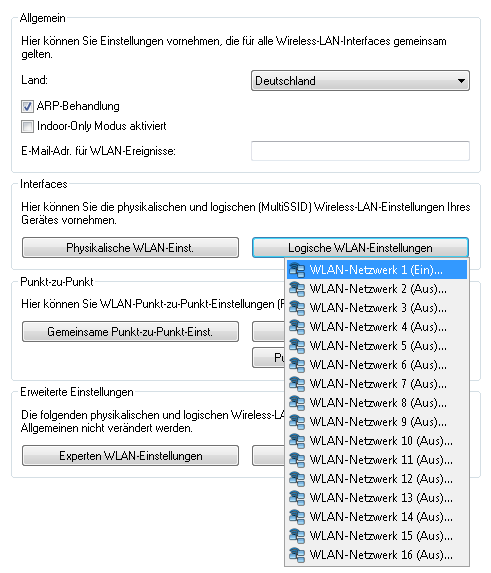Enable Indoor-Only Modus aktiviert checkbox
491x573 pixels.
pos(27,126)
